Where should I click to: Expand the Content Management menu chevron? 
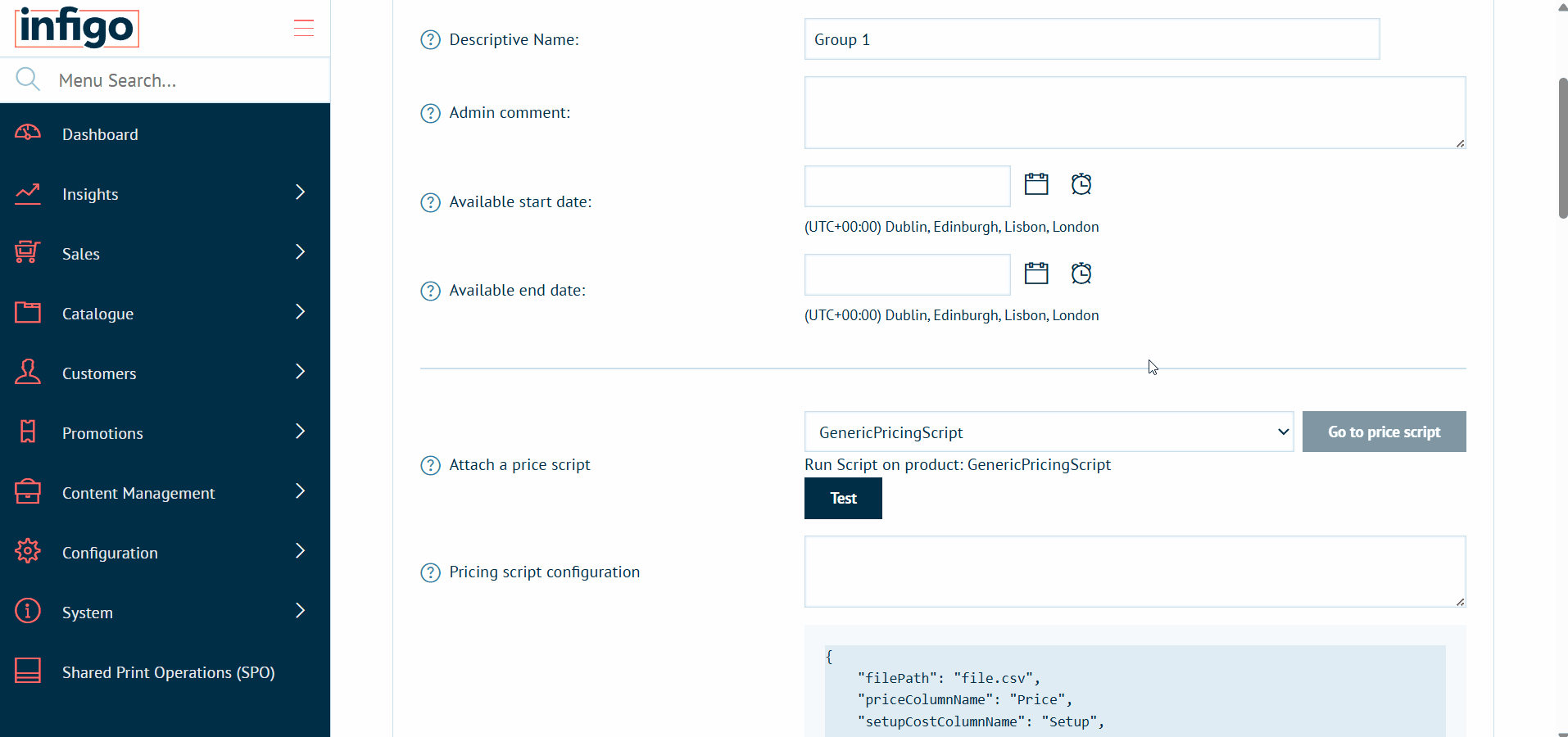pyautogui.click(x=300, y=491)
